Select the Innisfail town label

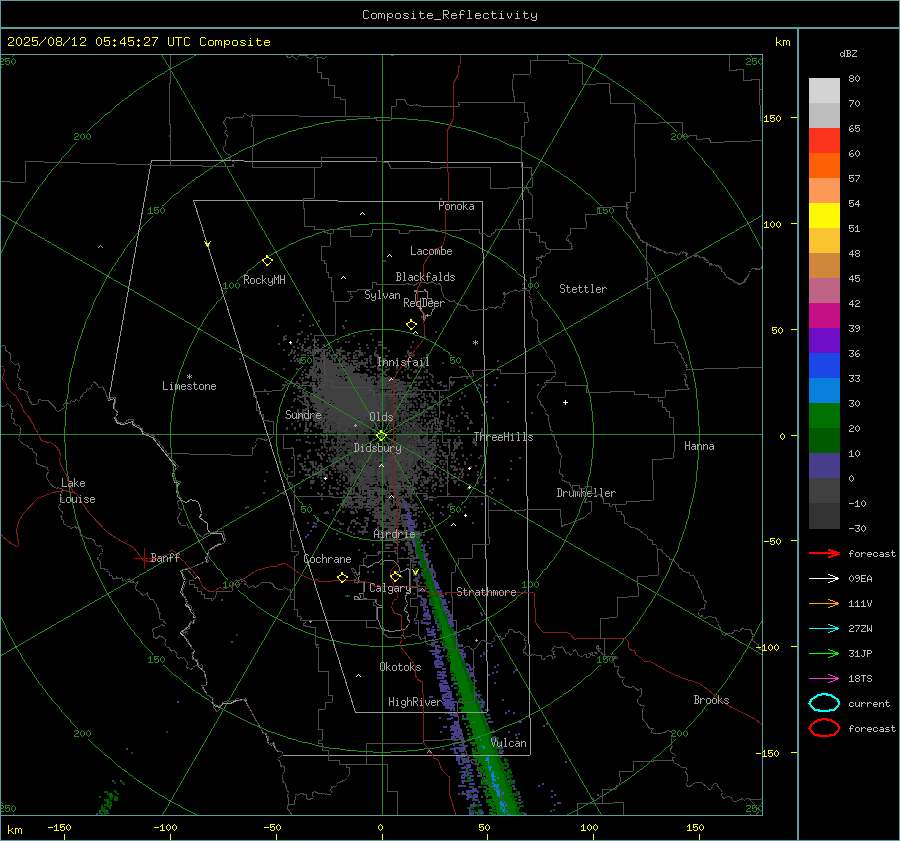point(403,362)
